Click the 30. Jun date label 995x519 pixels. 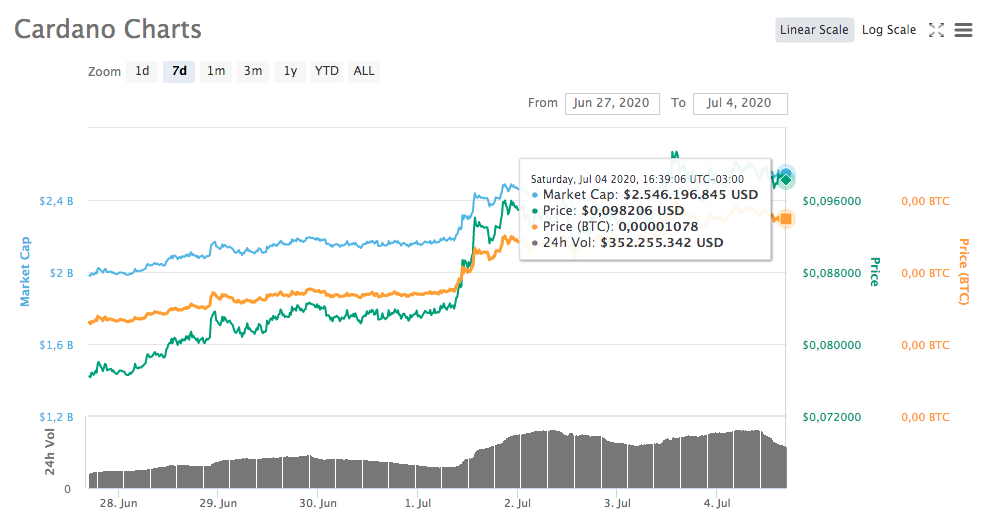point(317,503)
